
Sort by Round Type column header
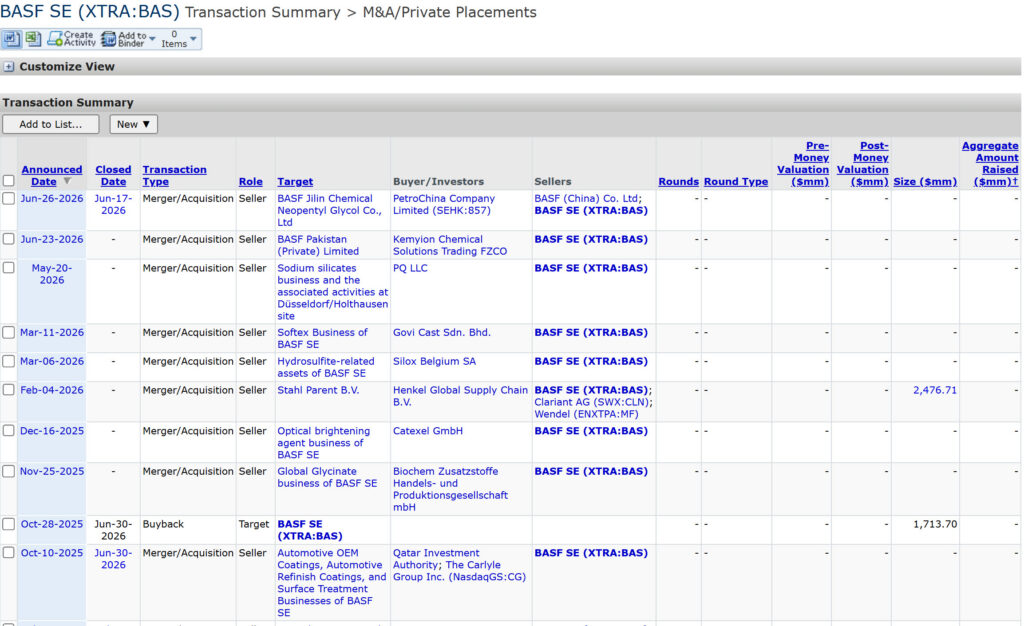(x=736, y=181)
